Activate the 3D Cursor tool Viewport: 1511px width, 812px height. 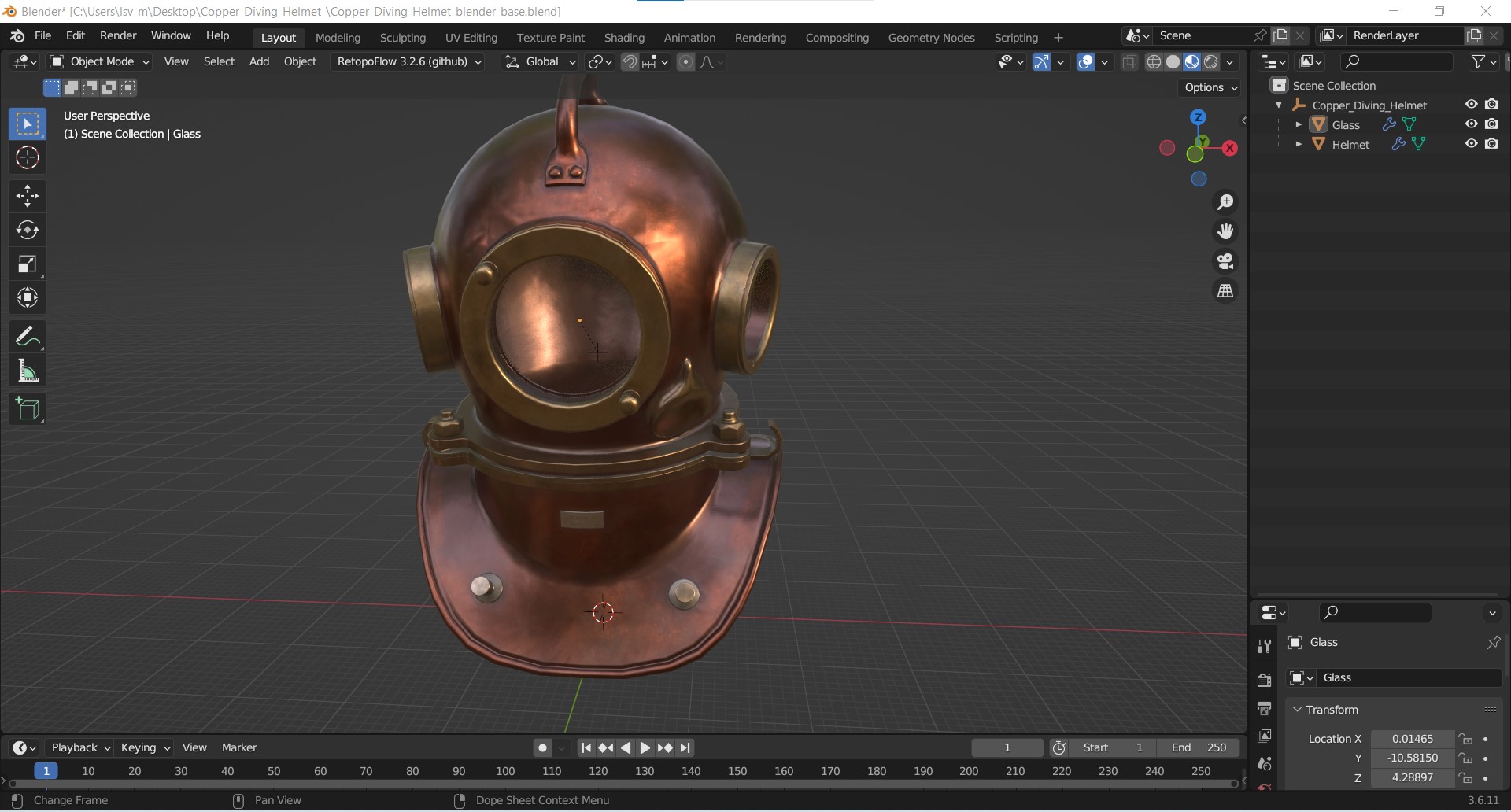tap(28, 158)
